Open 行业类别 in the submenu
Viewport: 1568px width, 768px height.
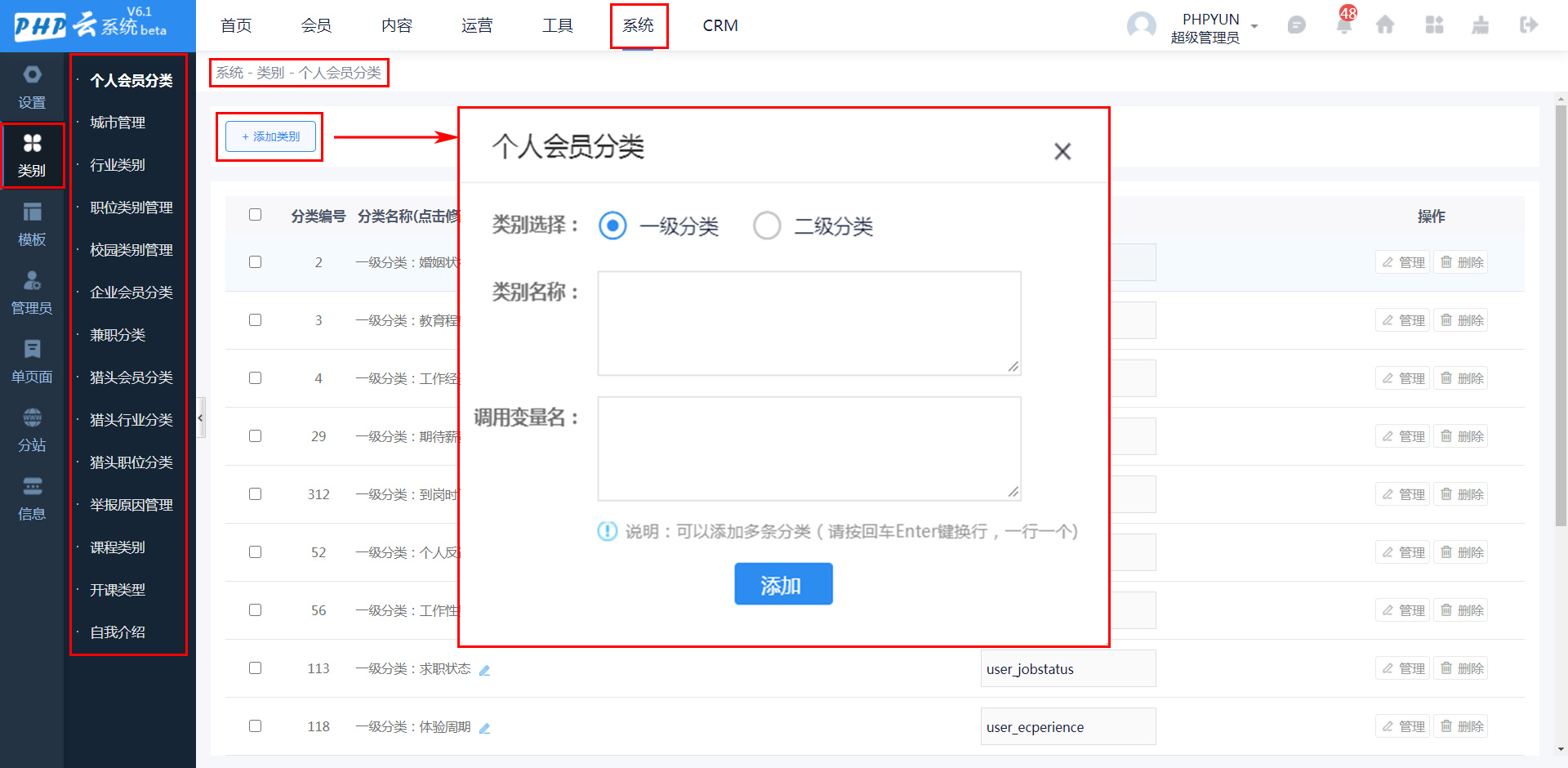(x=118, y=165)
